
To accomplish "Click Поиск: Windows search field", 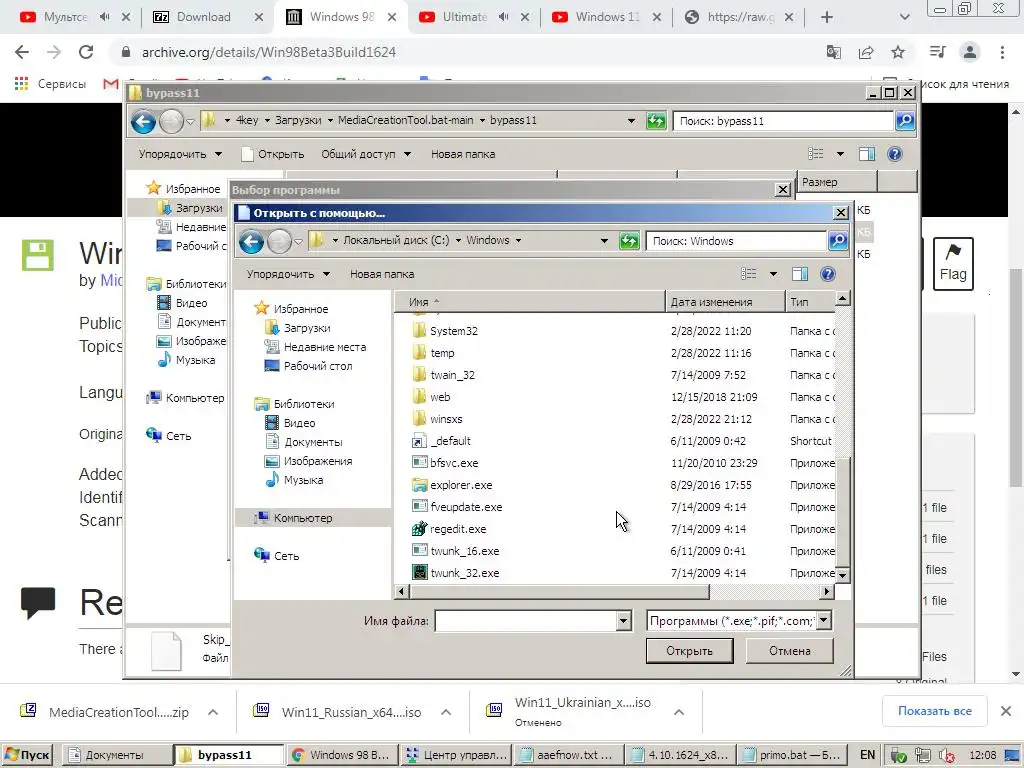I will point(736,241).
